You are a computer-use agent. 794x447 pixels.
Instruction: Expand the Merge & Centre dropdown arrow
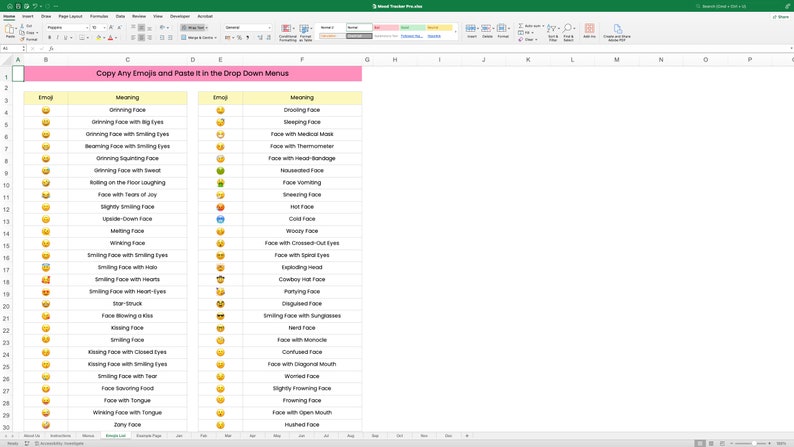tap(216, 37)
